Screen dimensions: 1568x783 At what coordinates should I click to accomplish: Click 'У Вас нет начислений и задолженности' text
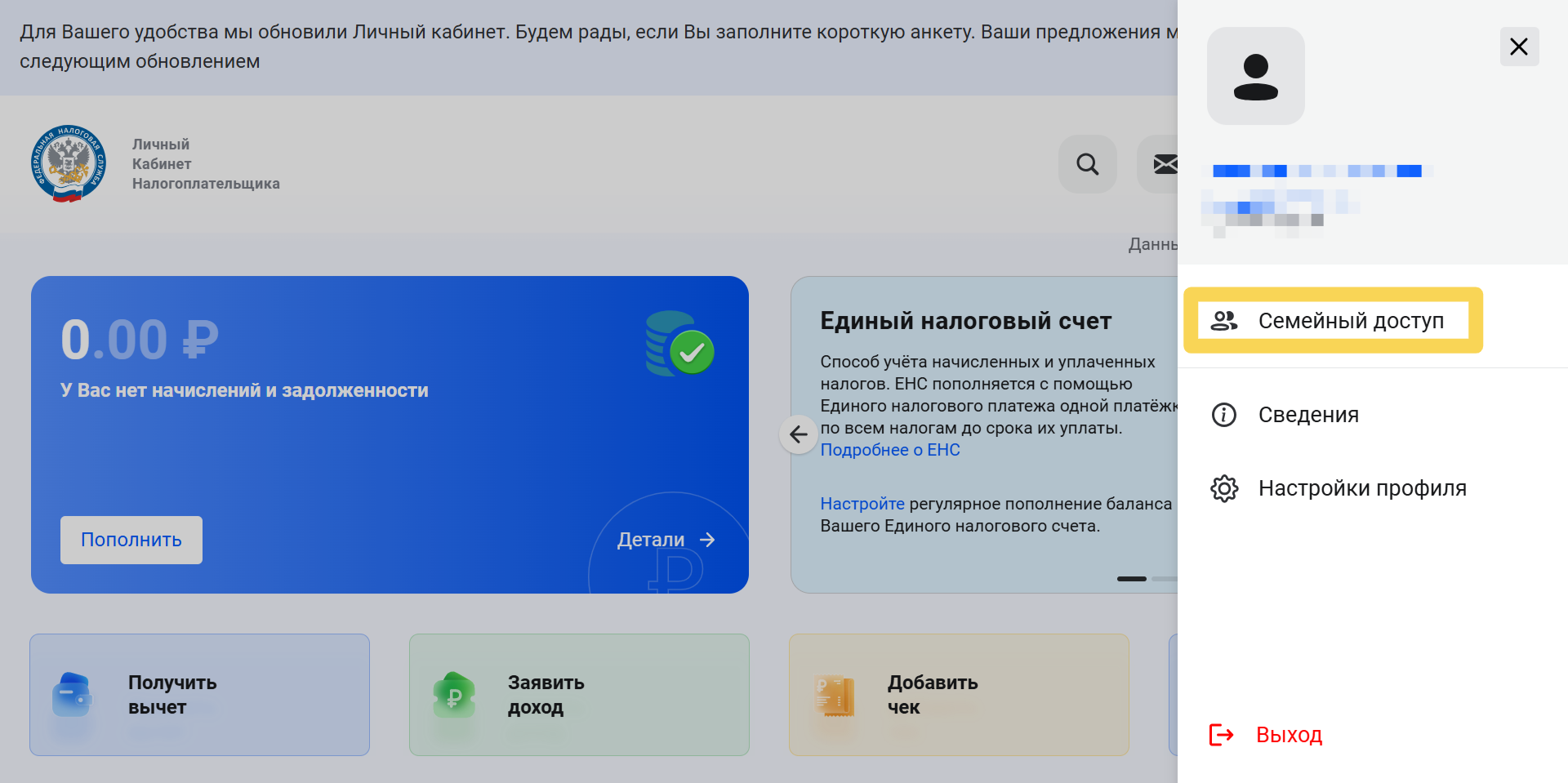(x=244, y=390)
